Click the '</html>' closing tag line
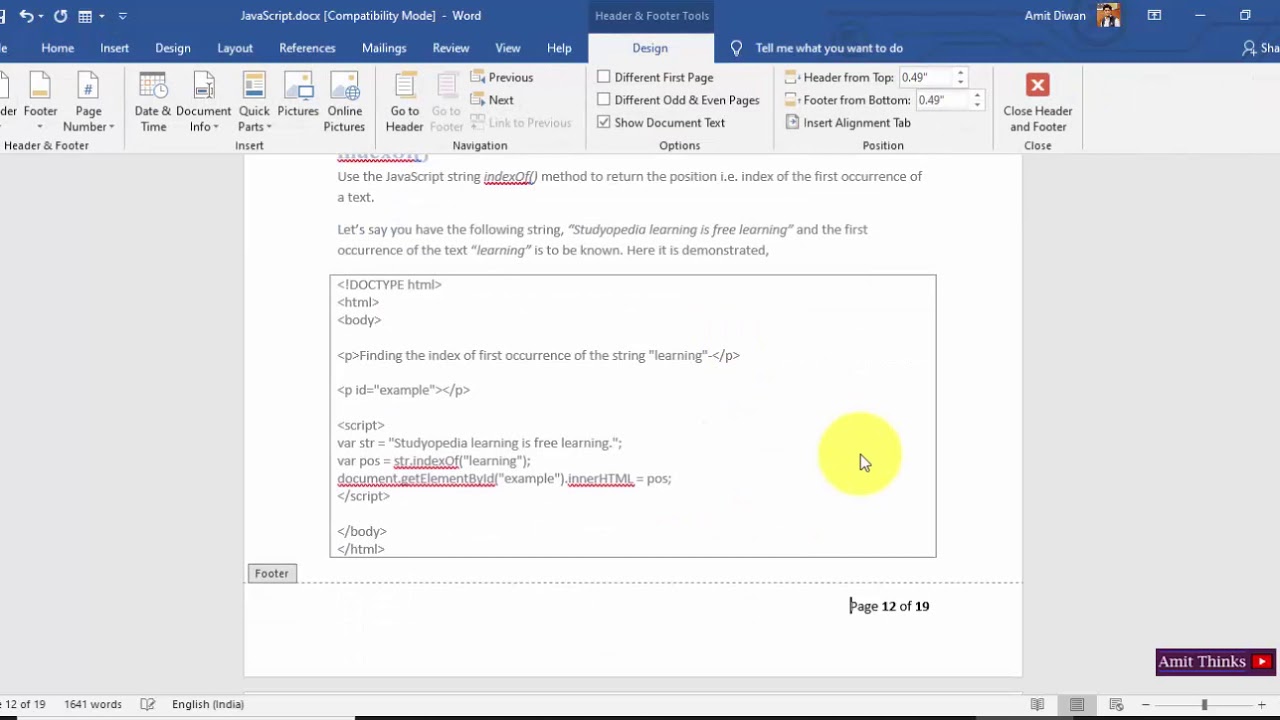 click(361, 549)
